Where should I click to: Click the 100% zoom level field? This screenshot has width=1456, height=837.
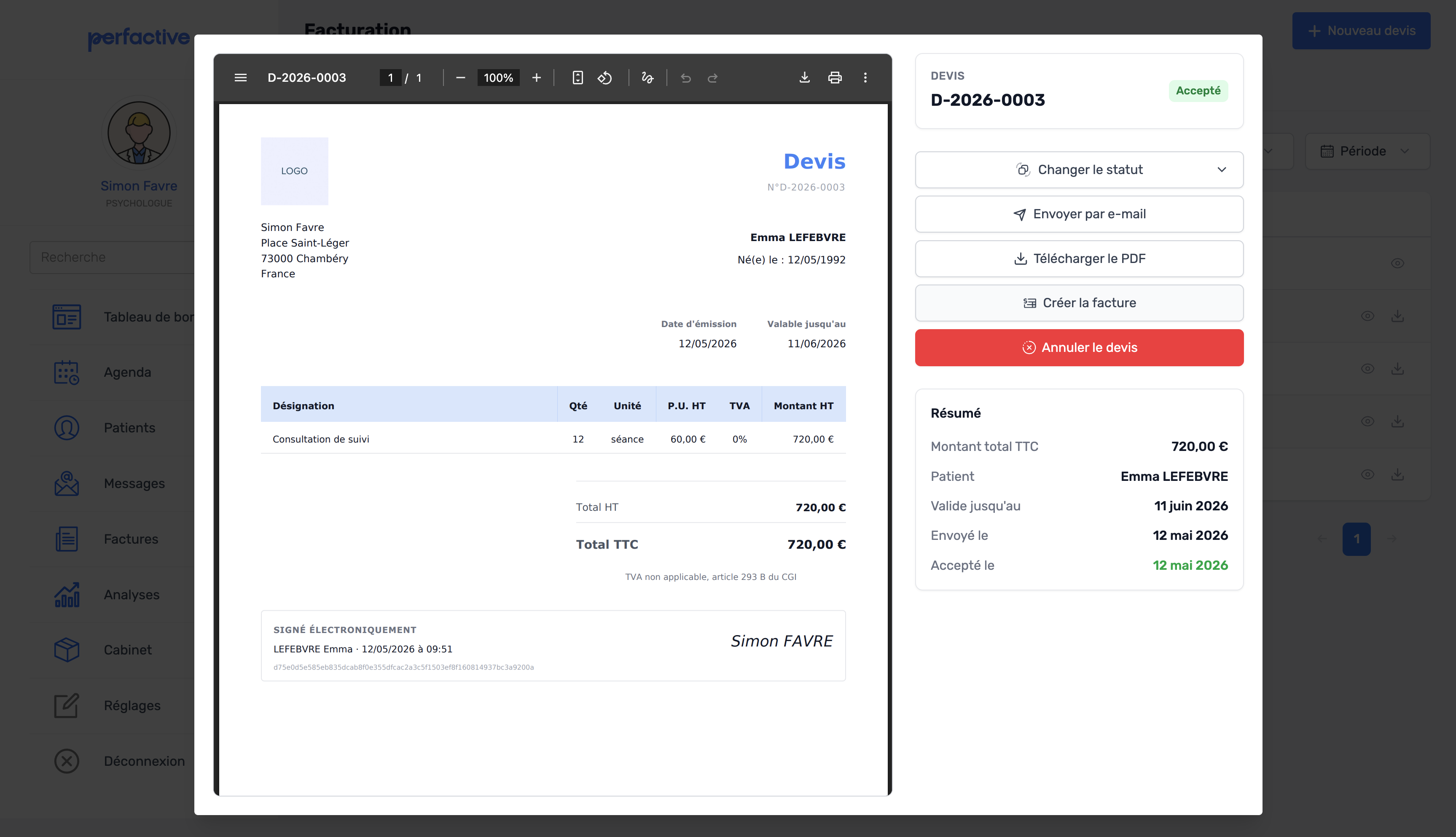coord(498,78)
